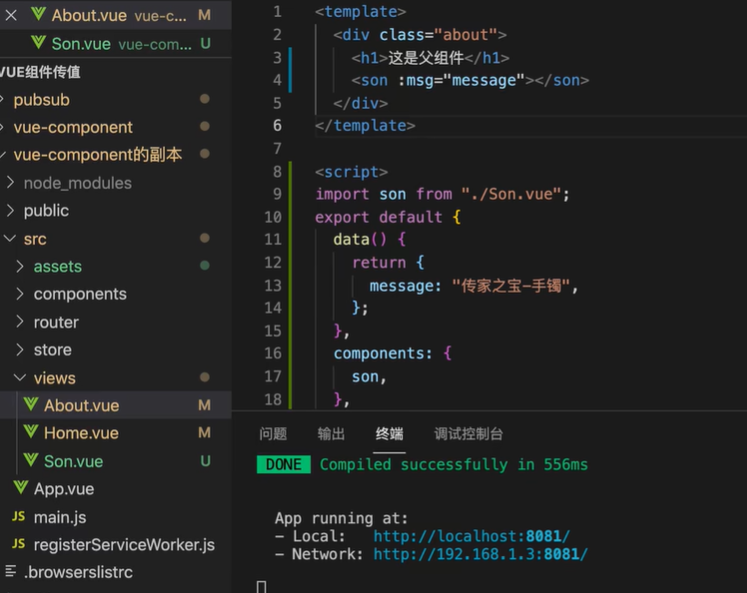Collapse the views folder
The image size is (747, 593).
click(20, 378)
